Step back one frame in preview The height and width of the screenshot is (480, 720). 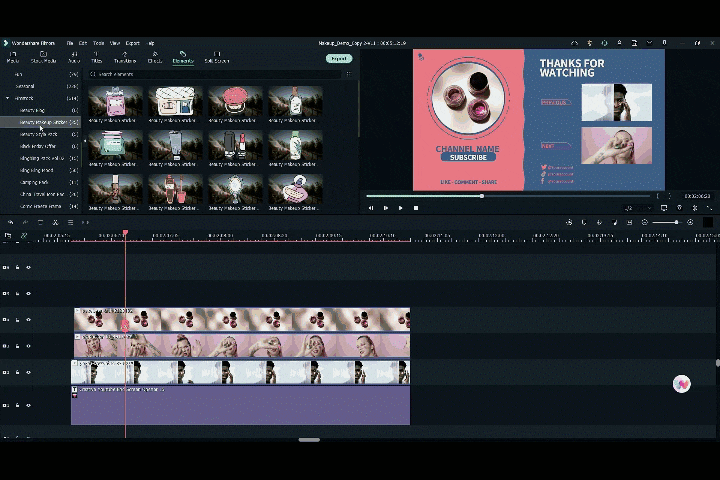pos(371,208)
